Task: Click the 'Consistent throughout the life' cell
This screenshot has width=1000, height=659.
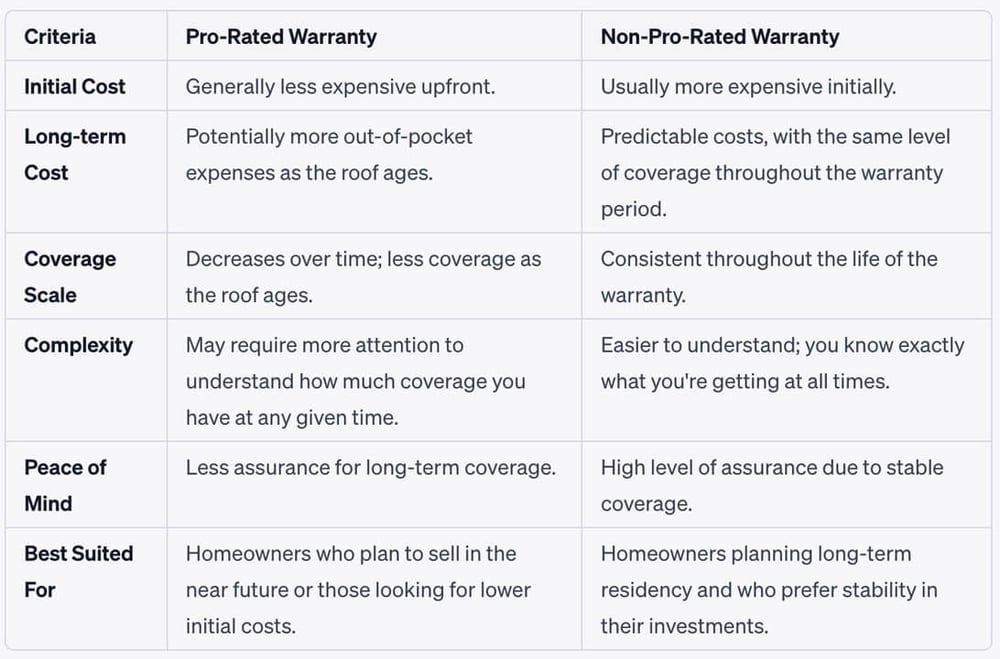Action: 769,277
